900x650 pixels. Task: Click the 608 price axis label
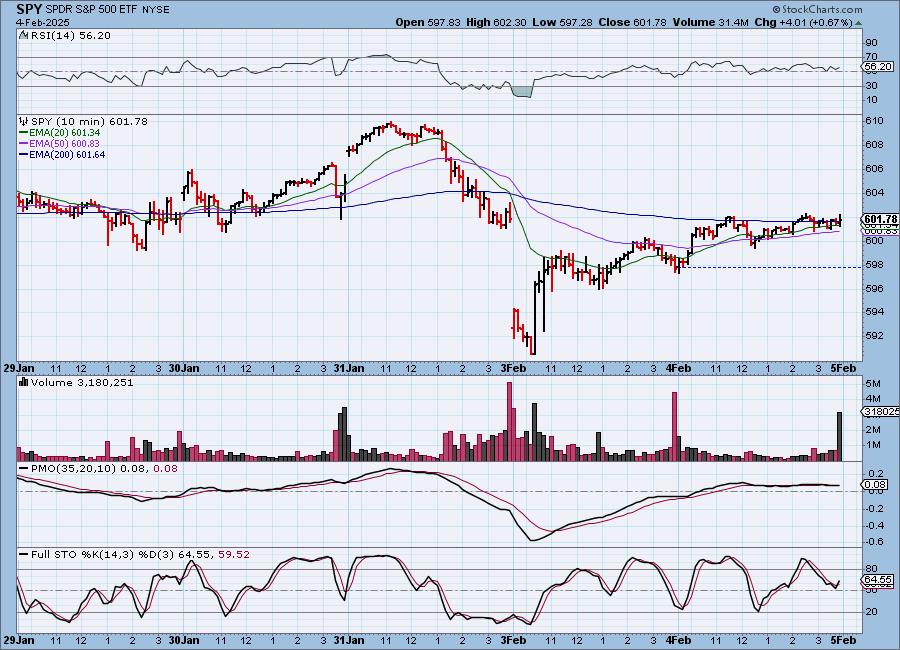tap(875, 145)
